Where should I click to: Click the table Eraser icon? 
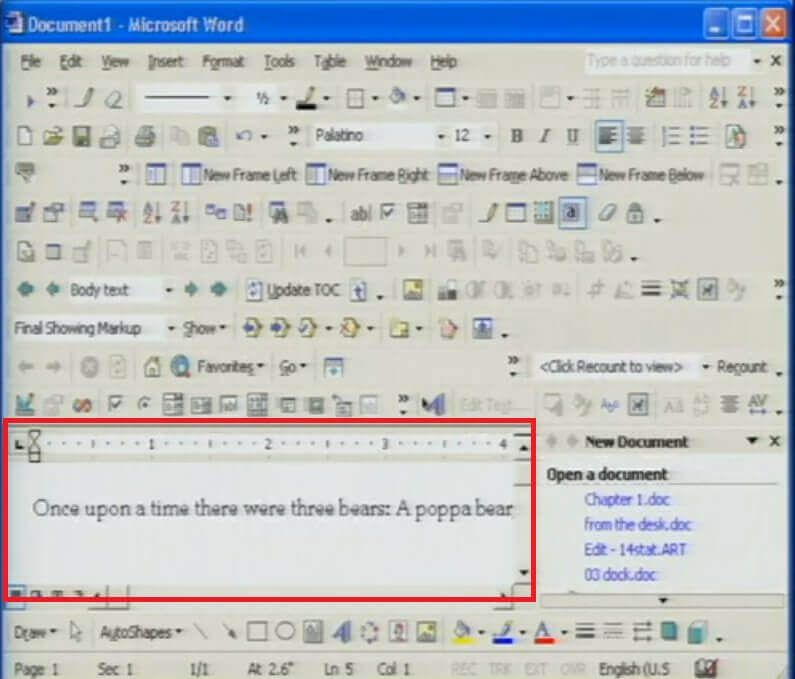click(x=114, y=98)
